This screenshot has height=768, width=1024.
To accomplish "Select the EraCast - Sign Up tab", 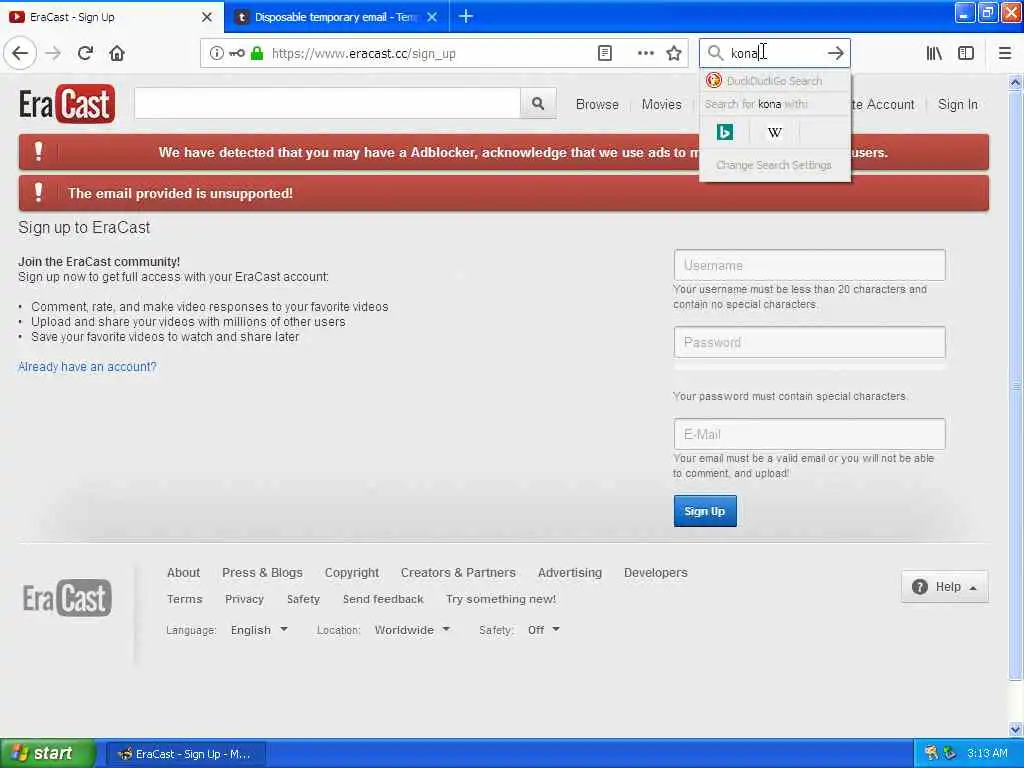I will pos(110,17).
